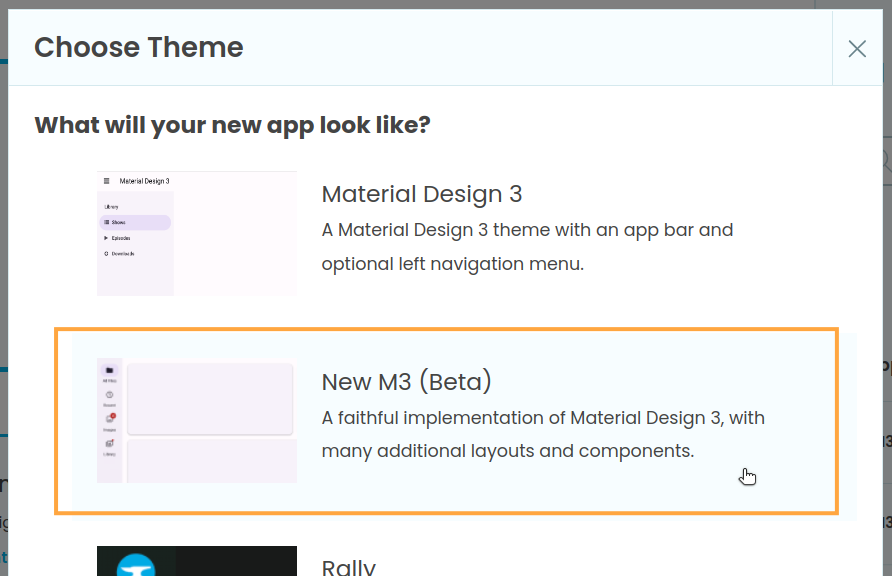Click the Recent clock icon in preview
The width and height of the screenshot is (892, 576).
click(x=109, y=395)
